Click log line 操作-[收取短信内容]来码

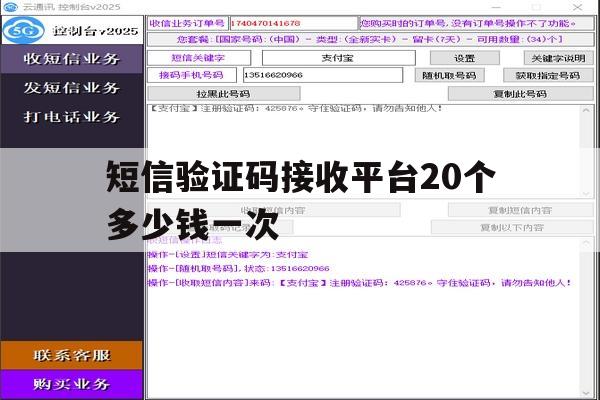359,283
